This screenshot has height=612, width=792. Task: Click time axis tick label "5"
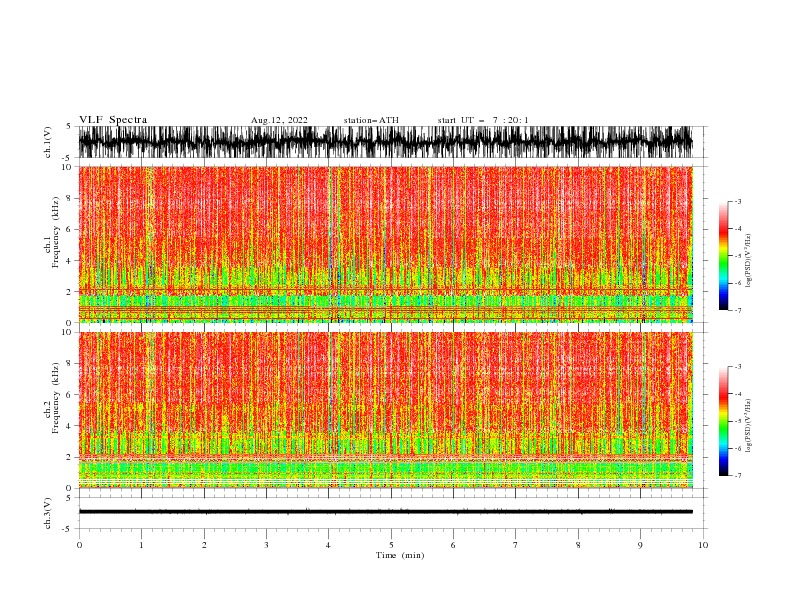click(x=391, y=545)
